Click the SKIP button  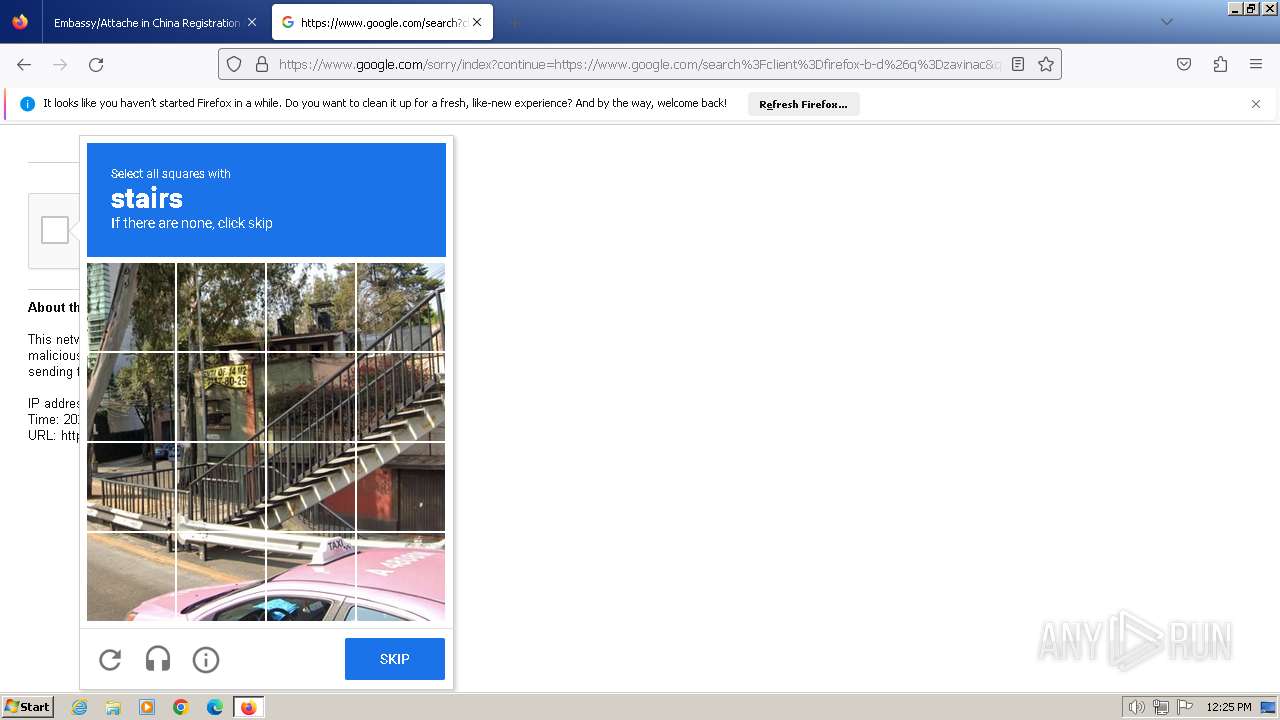tap(395, 659)
